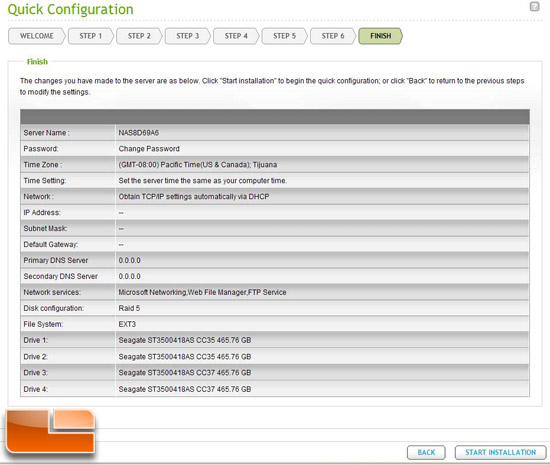Click the Change Password row value
550x465 pixels.
[x=149, y=149]
